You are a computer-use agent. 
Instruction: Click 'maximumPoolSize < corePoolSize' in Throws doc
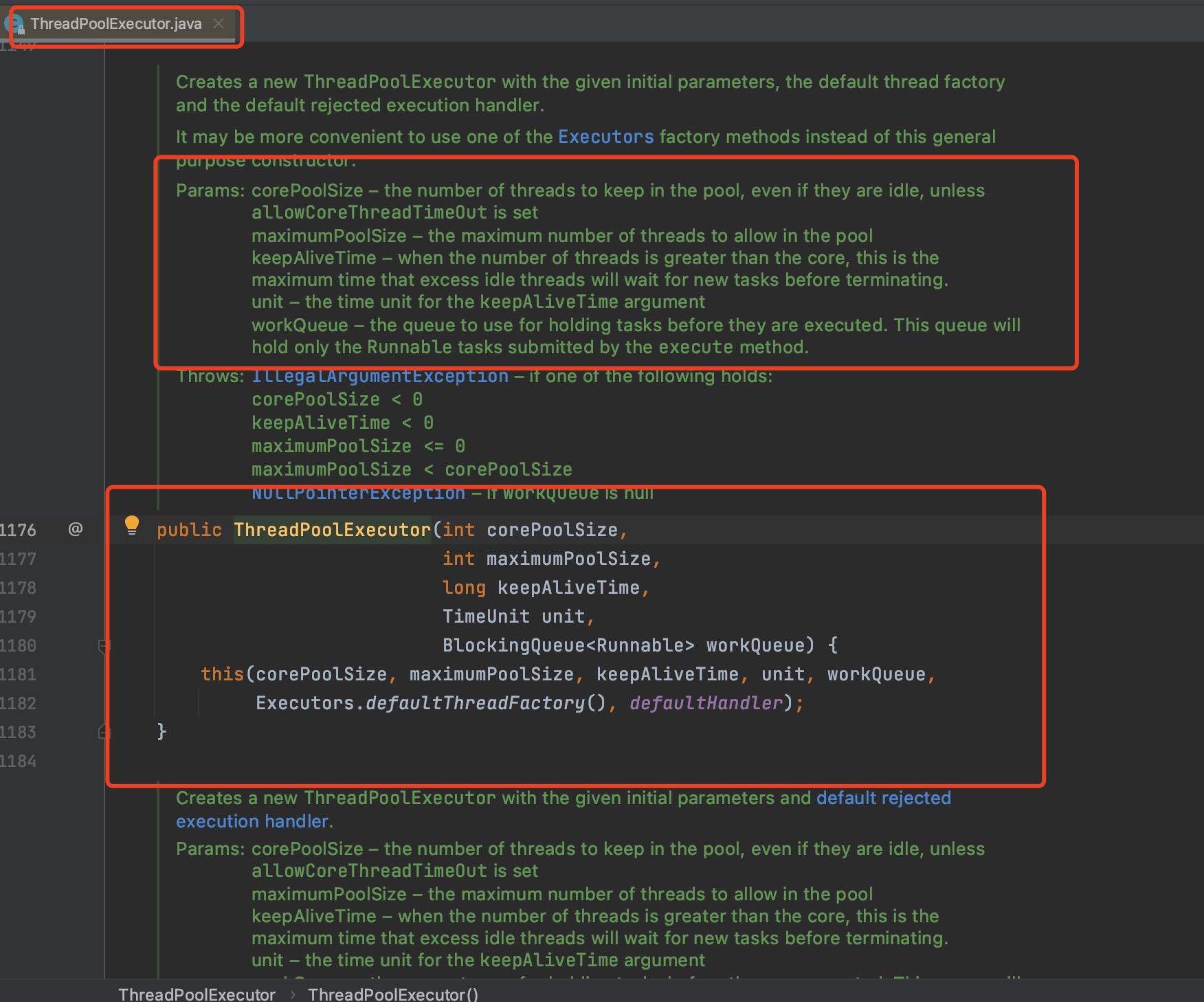pyautogui.click(x=412, y=469)
